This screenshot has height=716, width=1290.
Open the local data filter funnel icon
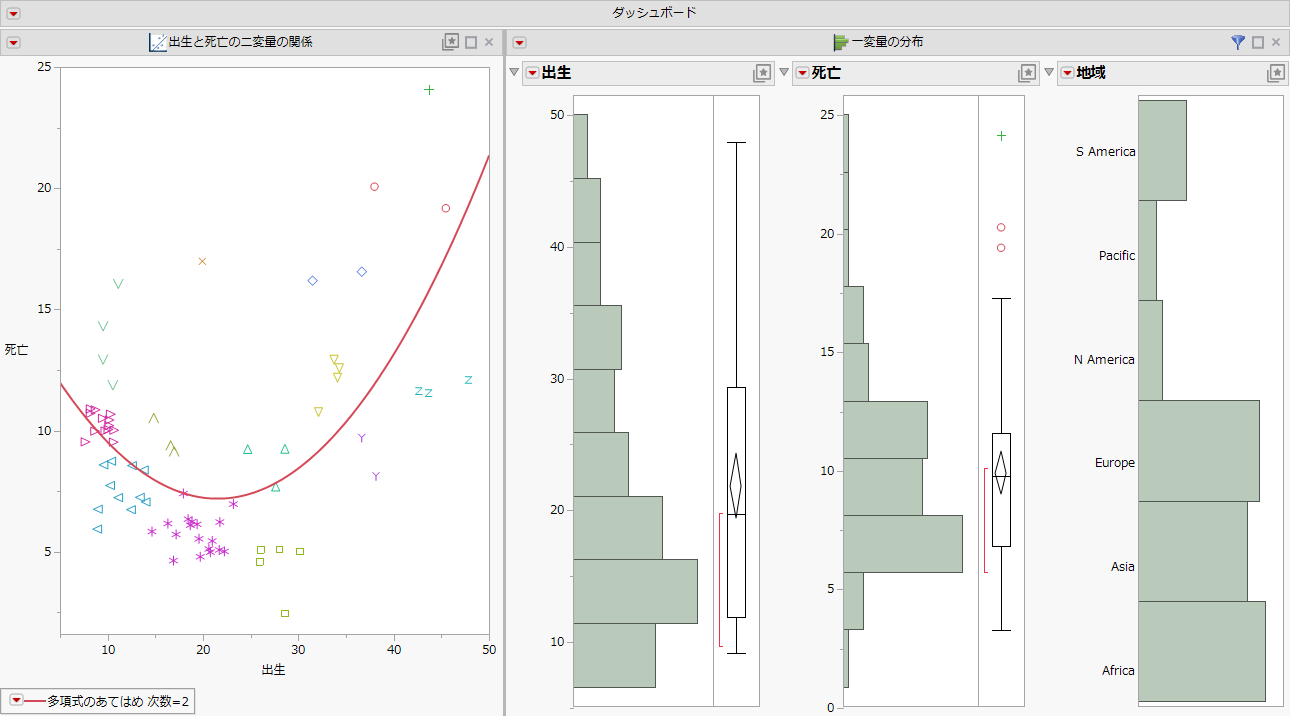coord(1238,42)
